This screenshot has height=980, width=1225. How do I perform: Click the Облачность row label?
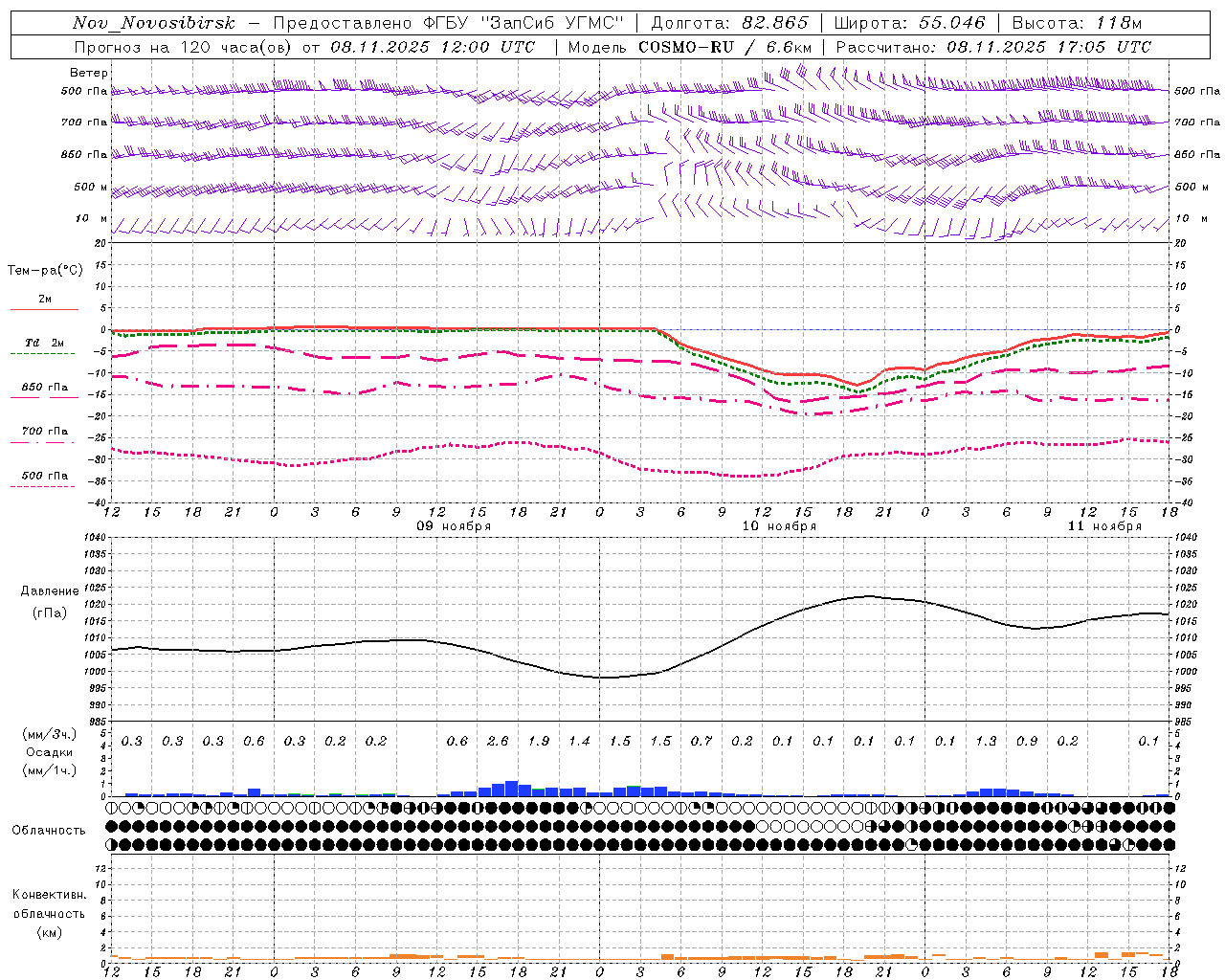(49, 831)
